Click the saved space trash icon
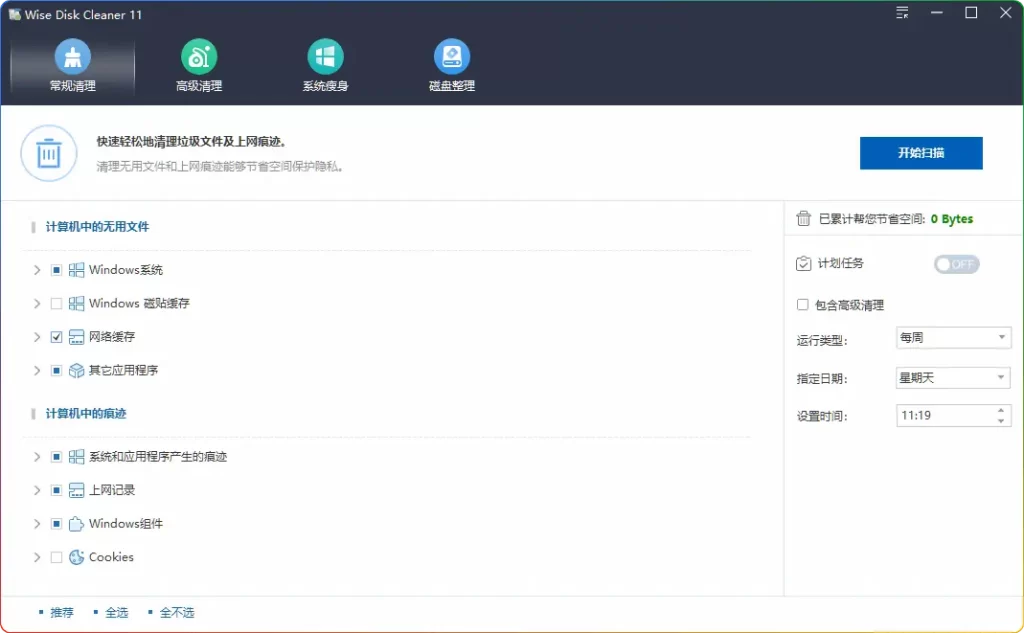This screenshot has height=633, width=1024. point(804,219)
